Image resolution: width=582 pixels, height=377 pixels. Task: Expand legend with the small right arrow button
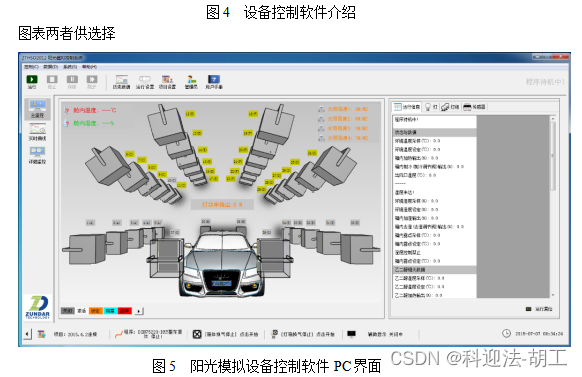click(140, 311)
